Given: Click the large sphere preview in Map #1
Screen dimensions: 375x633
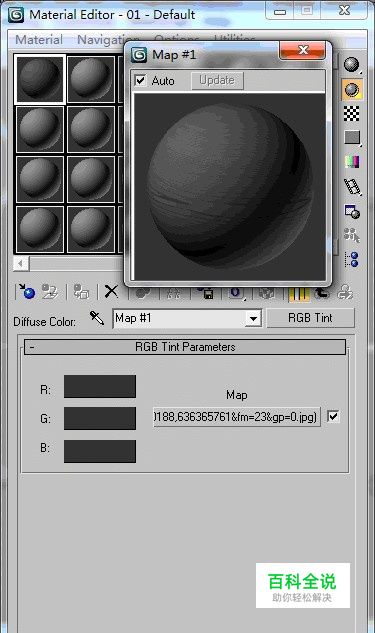Looking at the screenshot, I should click(x=229, y=186).
